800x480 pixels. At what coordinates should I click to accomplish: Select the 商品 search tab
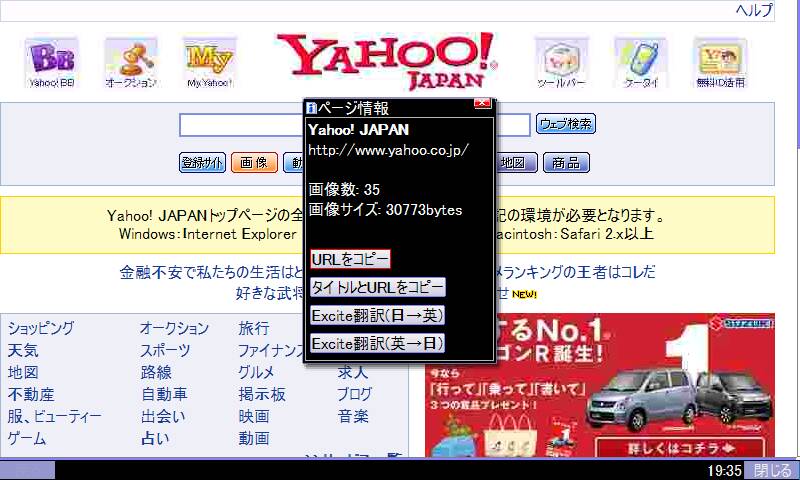(x=566, y=163)
